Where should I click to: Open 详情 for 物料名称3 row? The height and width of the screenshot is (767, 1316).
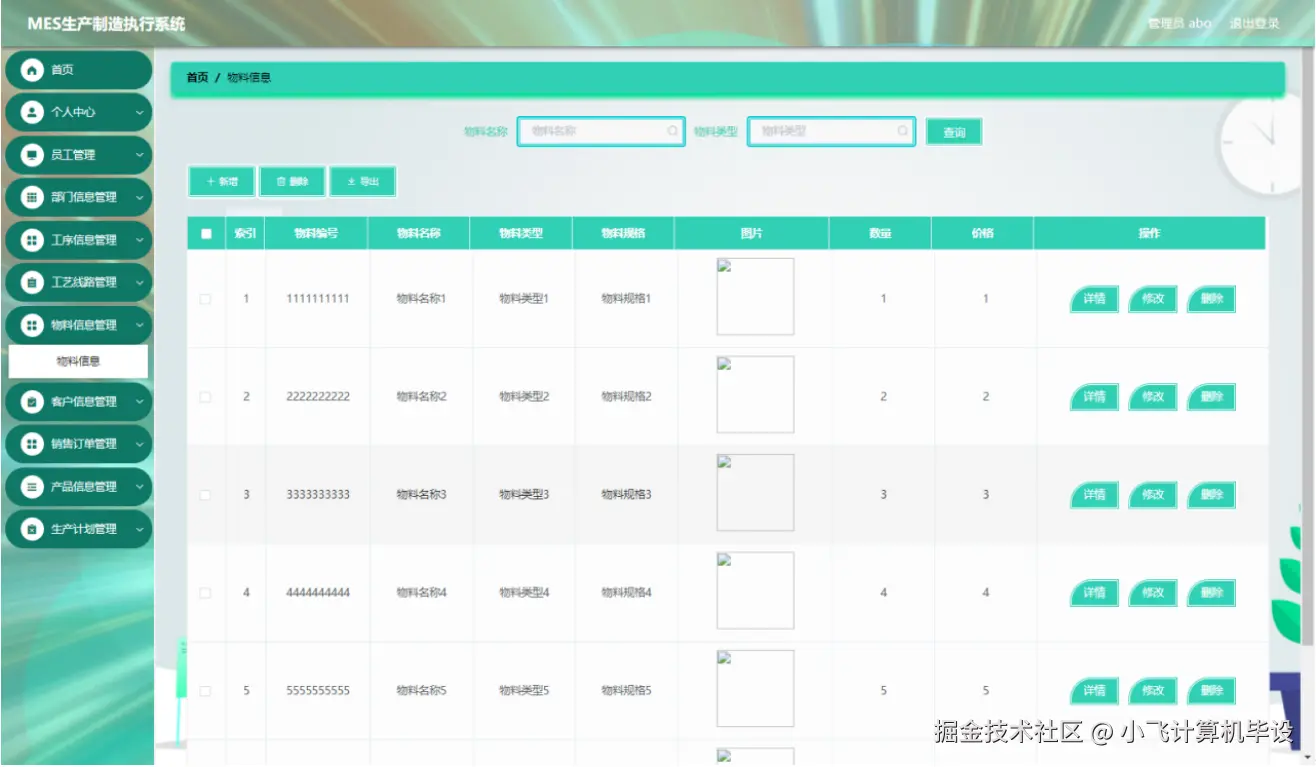tap(1094, 495)
